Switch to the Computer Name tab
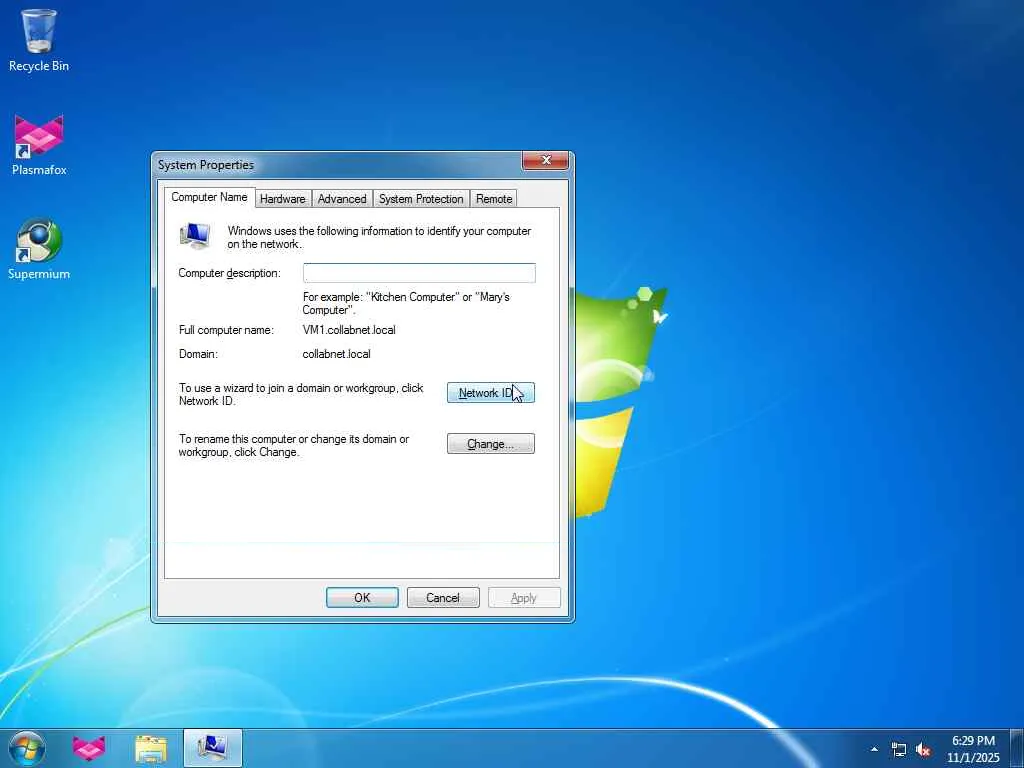The height and width of the screenshot is (768, 1024). point(209,197)
